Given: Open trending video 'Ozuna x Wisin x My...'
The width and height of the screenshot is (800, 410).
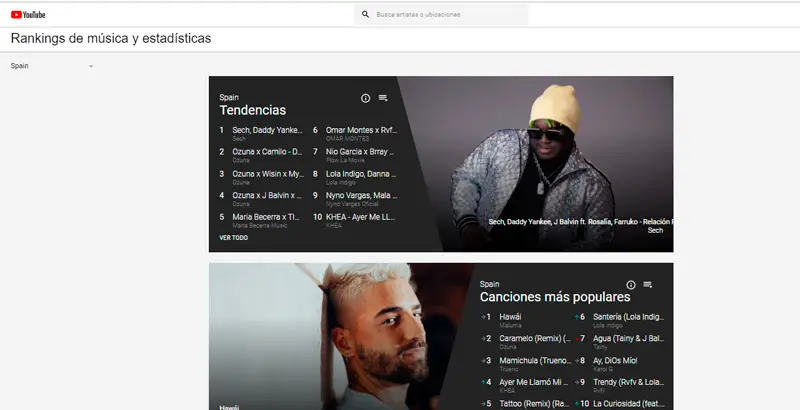Looking at the screenshot, I should (x=268, y=173).
